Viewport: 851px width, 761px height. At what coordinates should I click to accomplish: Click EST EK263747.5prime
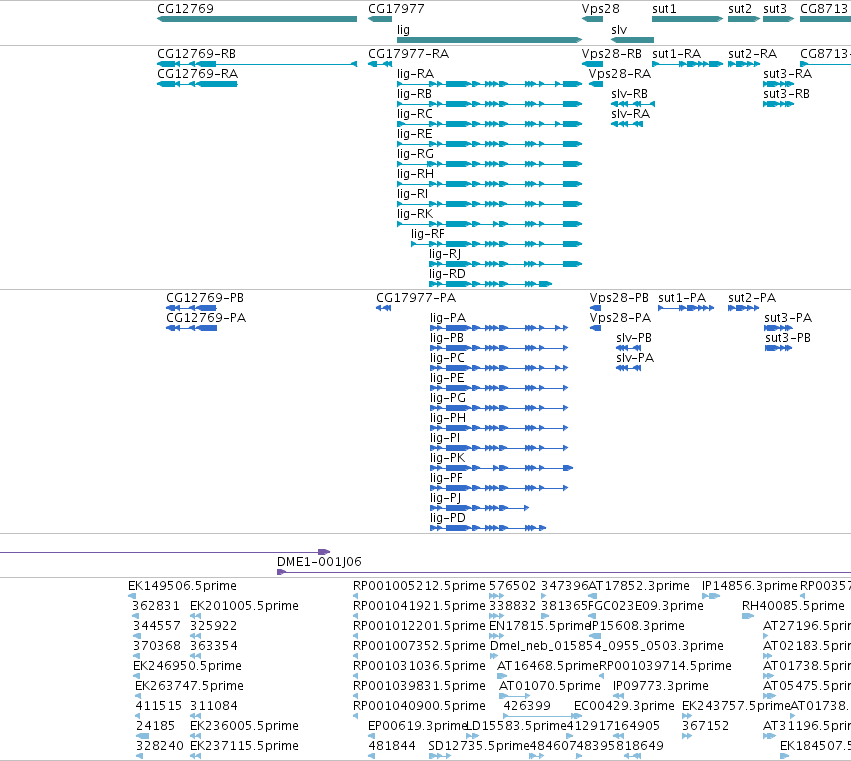[189, 686]
